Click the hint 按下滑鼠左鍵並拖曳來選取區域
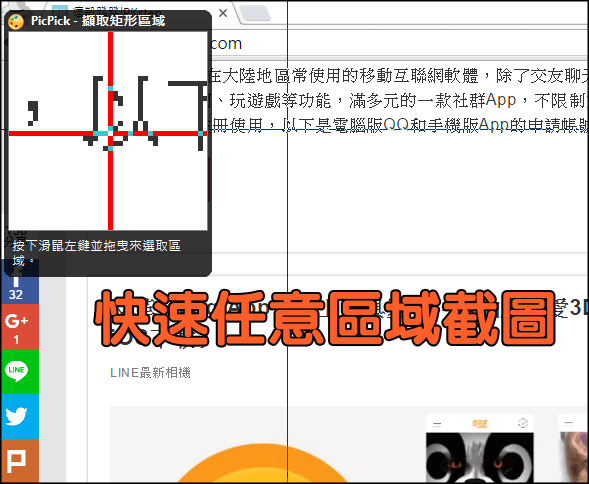 pos(97,253)
